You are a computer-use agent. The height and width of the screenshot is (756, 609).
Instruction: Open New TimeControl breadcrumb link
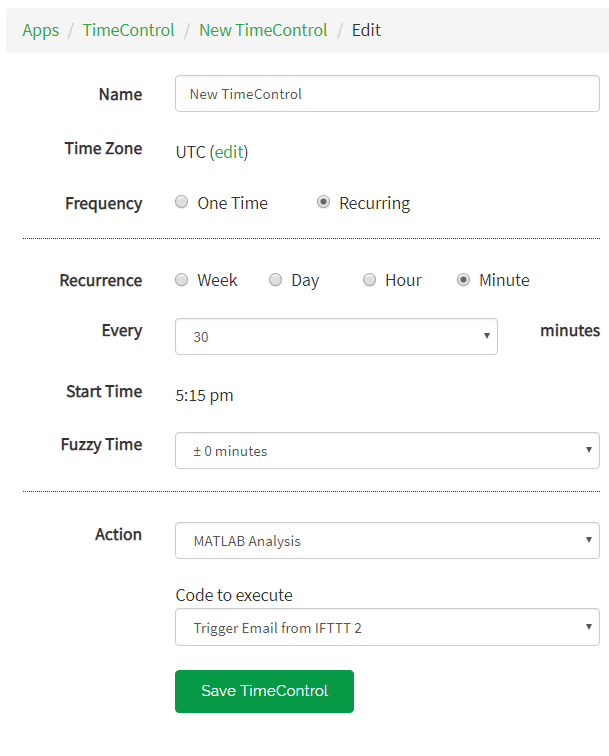(x=263, y=30)
